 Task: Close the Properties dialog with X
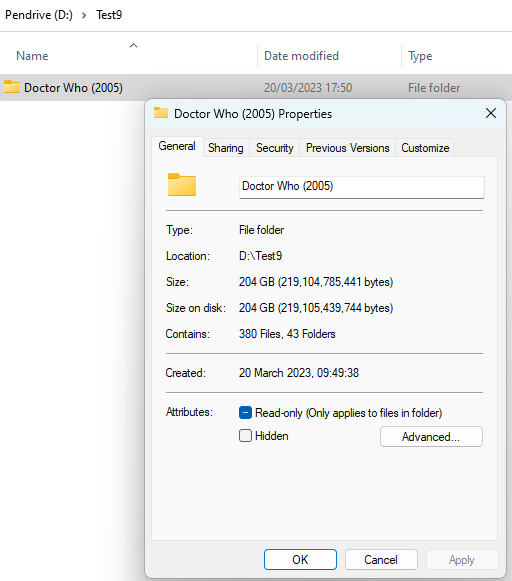coord(491,113)
